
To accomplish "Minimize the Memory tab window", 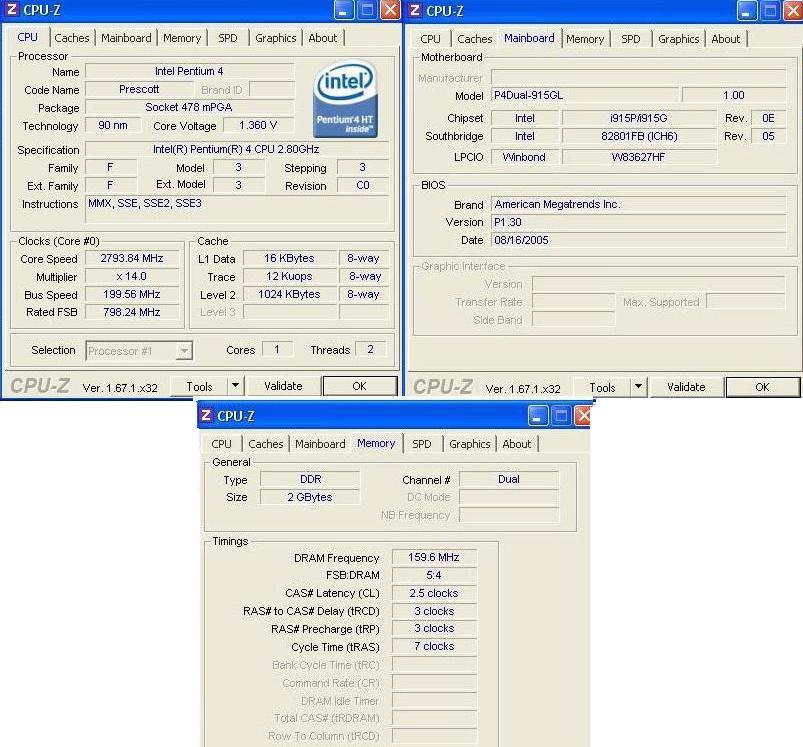I will click(537, 416).
